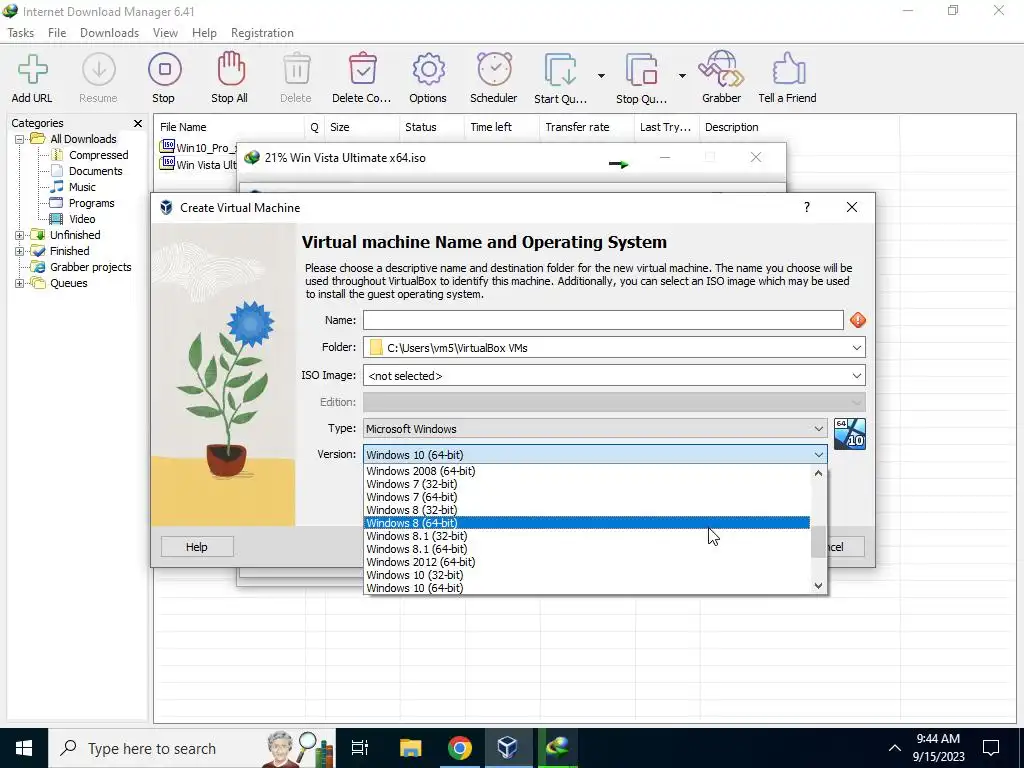This screenshot has width=1024, height=768.
Task: Show hidden system tray icons
Action: coord(895,748)
